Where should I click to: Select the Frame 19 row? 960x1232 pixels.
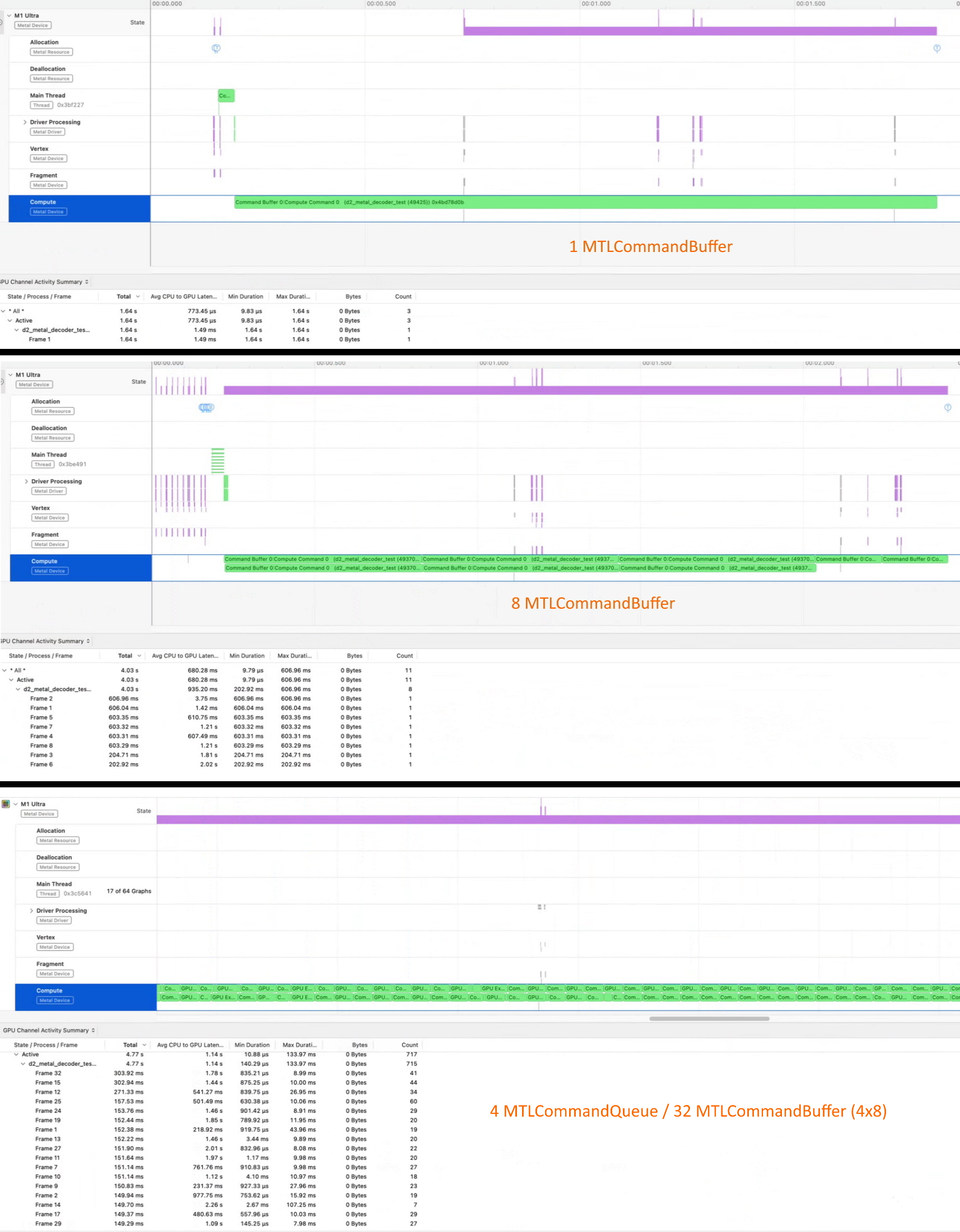pos(212,1121)
